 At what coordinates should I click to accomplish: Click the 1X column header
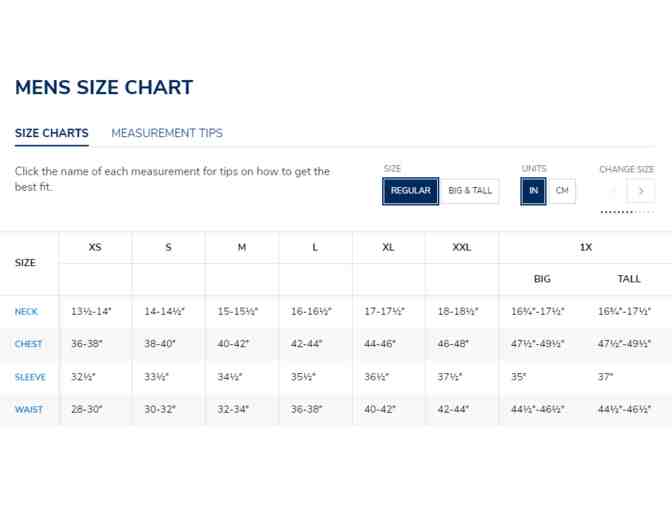click(585, 247)
